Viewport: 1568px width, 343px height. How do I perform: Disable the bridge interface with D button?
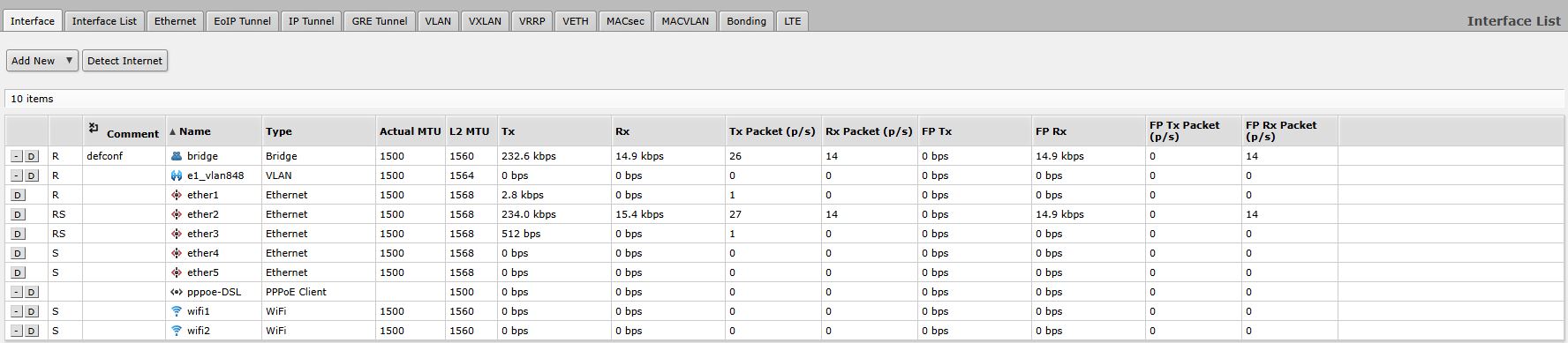coord(32,156)
